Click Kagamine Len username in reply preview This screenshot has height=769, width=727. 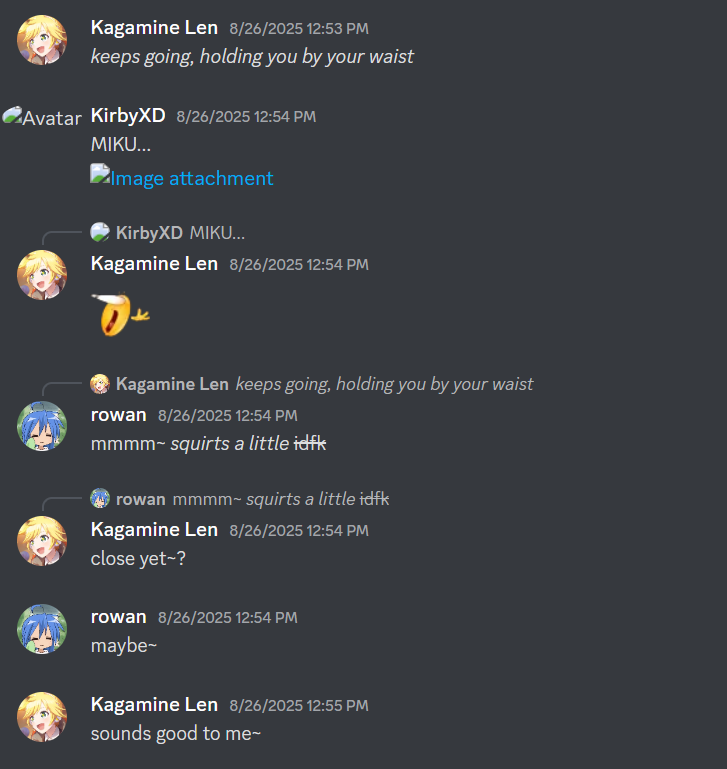172,384
